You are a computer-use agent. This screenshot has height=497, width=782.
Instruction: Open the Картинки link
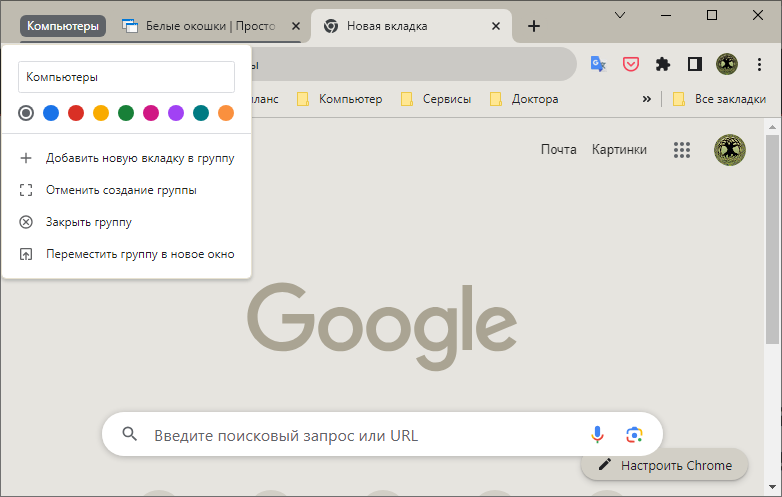point(619,150)
